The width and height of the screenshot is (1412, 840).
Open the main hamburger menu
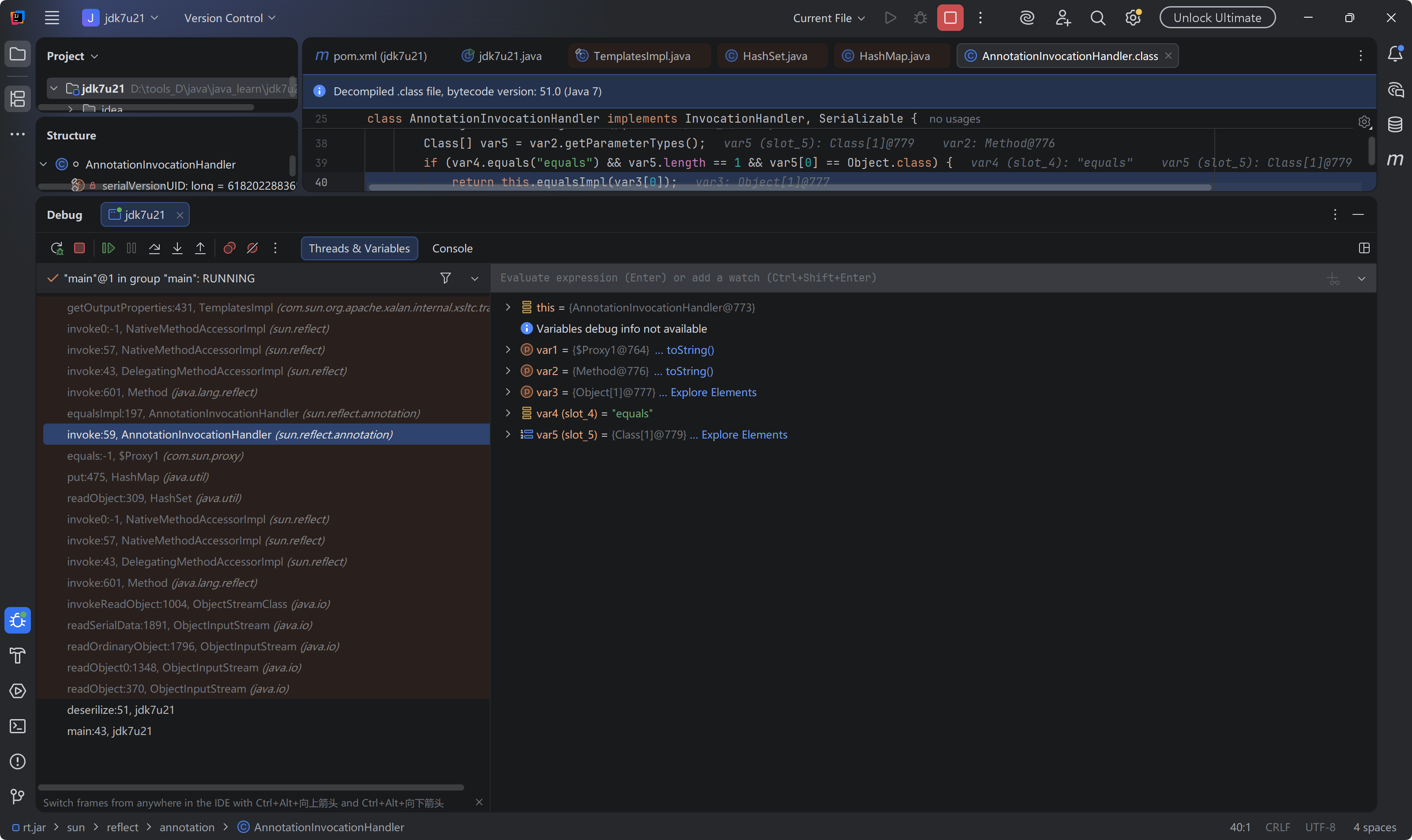tap(52, 18)
